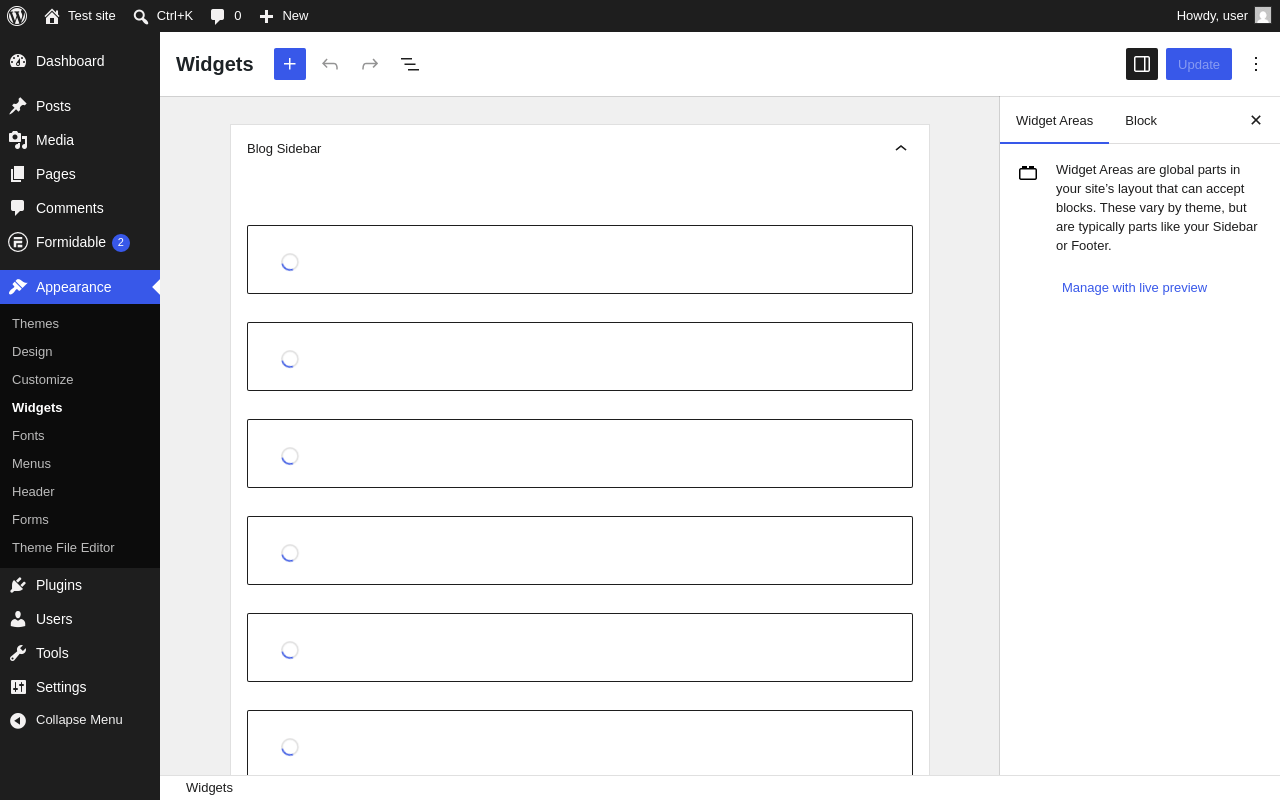Click the Blog Sidebar title text
The image size is (1280, 800).
pyautogui.click(x=284, y=149)
